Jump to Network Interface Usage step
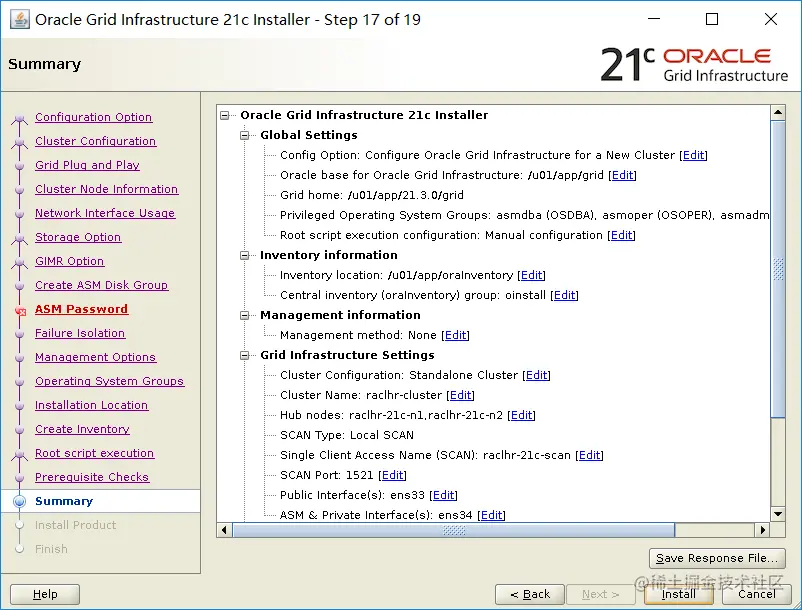802x610 pixels. [105, 213]
